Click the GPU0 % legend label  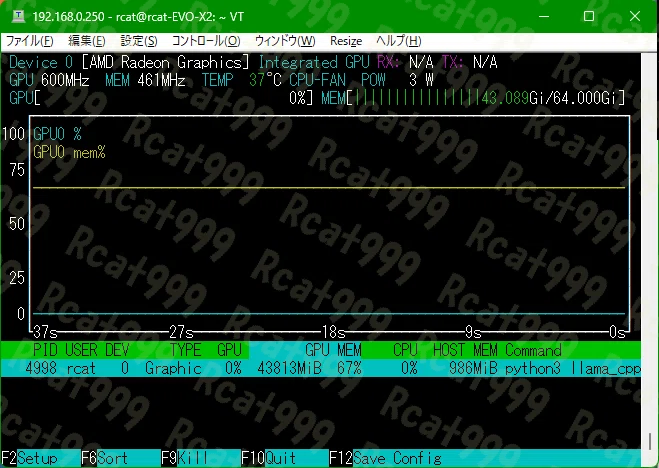(57, 134)
